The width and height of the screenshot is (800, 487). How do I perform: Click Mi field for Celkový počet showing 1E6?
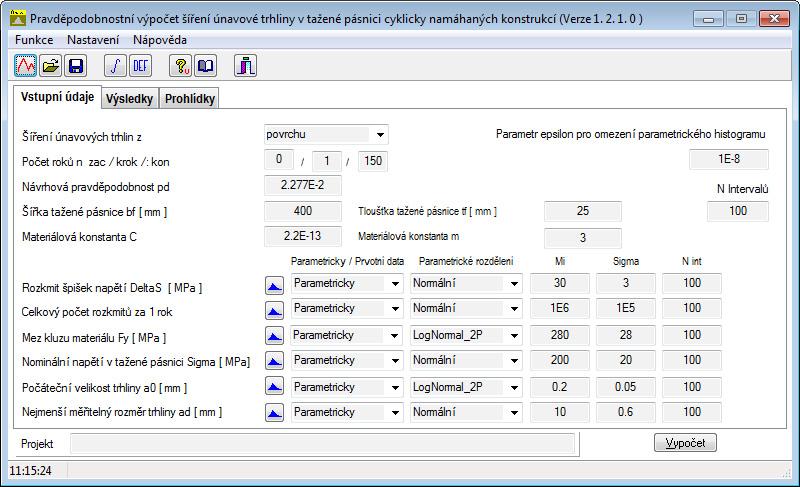pyautogui.click(x=560, y=308)
